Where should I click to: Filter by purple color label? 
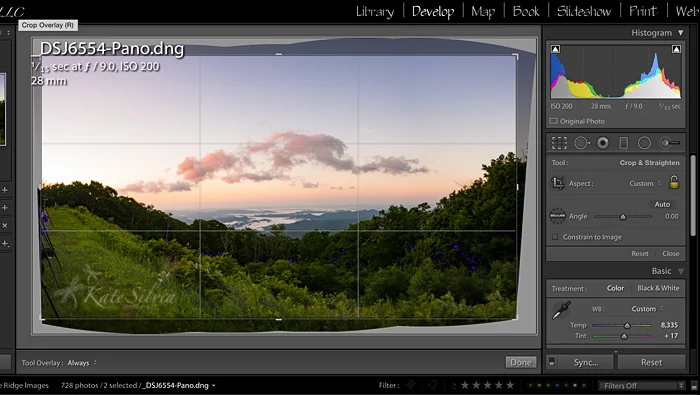click(566, 385)
